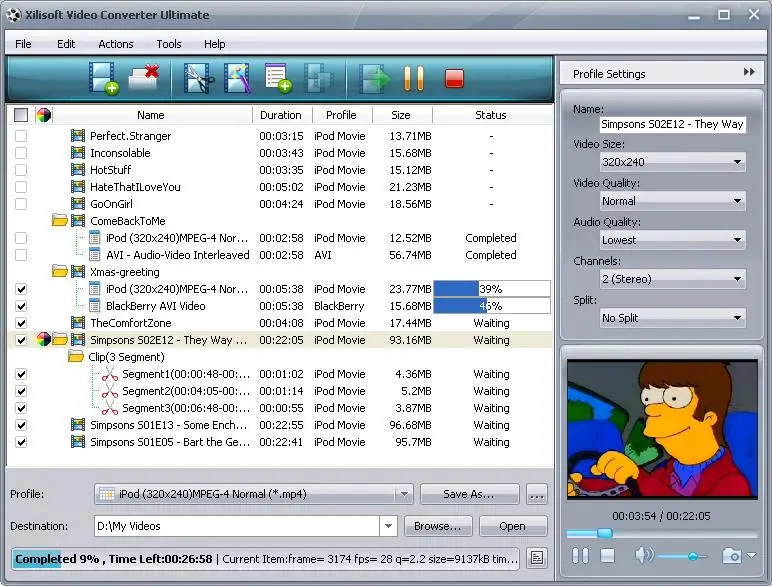This screenshot has width=772, height=586.
Task: Pause conversion with orange pause icon
Action: point(414,78)
